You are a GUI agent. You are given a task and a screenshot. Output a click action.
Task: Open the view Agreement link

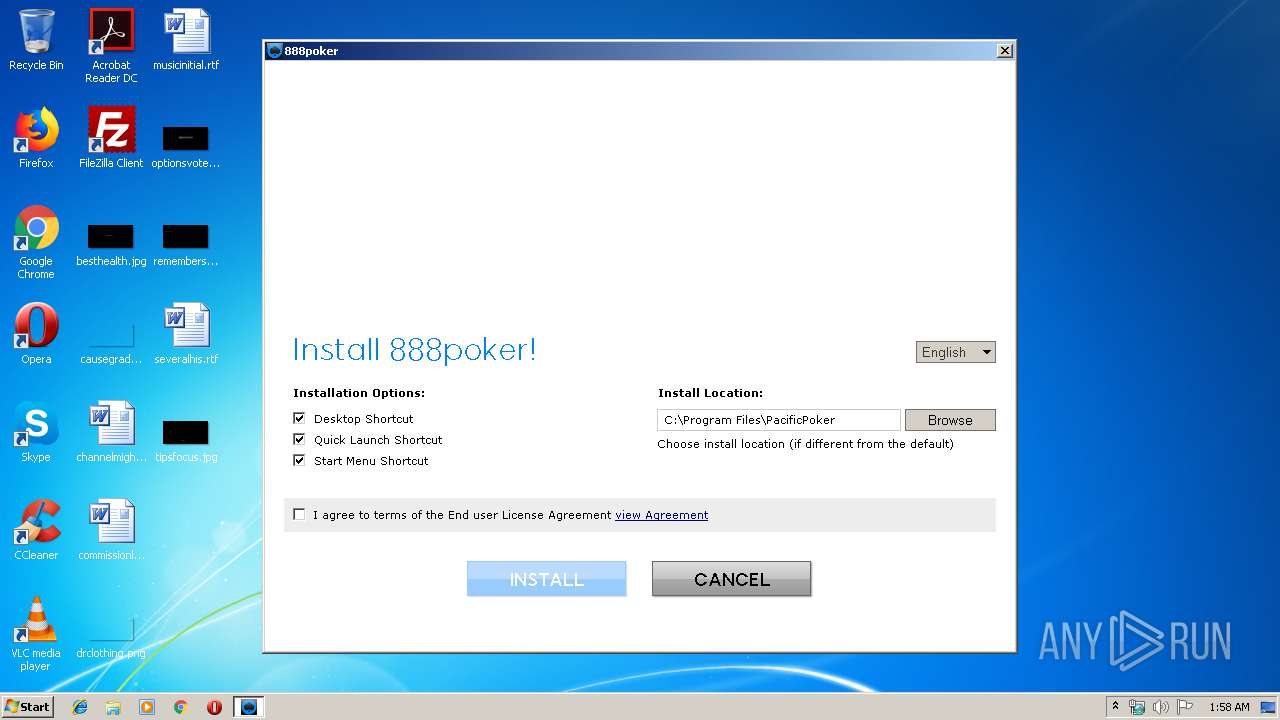point(661,515)
